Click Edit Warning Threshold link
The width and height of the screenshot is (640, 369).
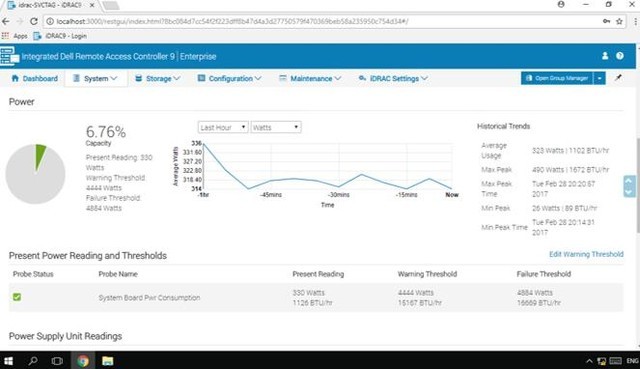[x=586, y=254]
